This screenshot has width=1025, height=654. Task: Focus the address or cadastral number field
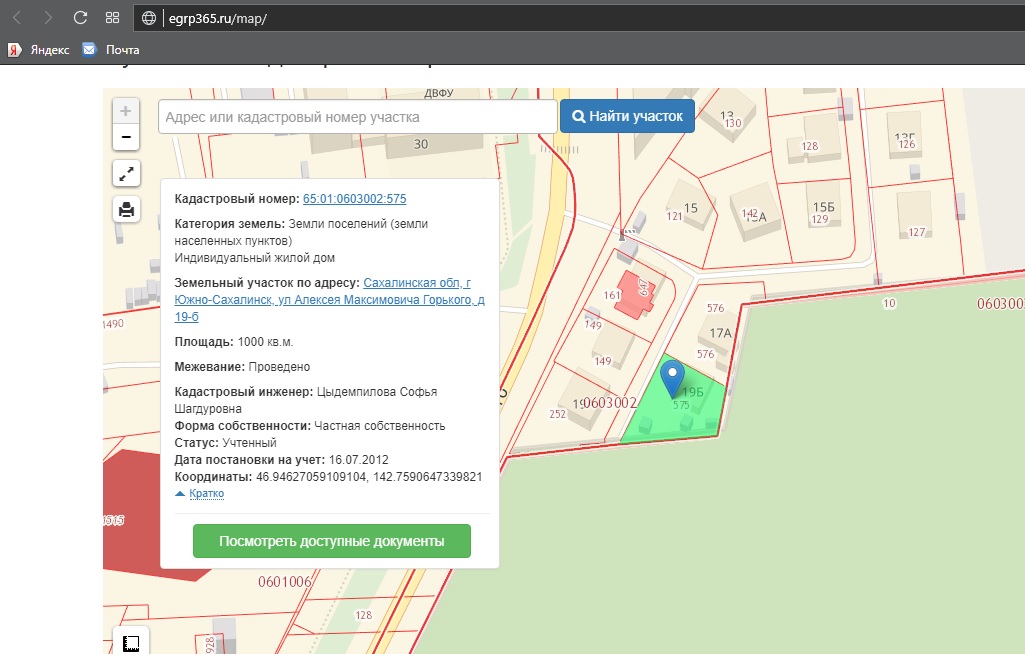pyautogui.click(x=357, y=117)
